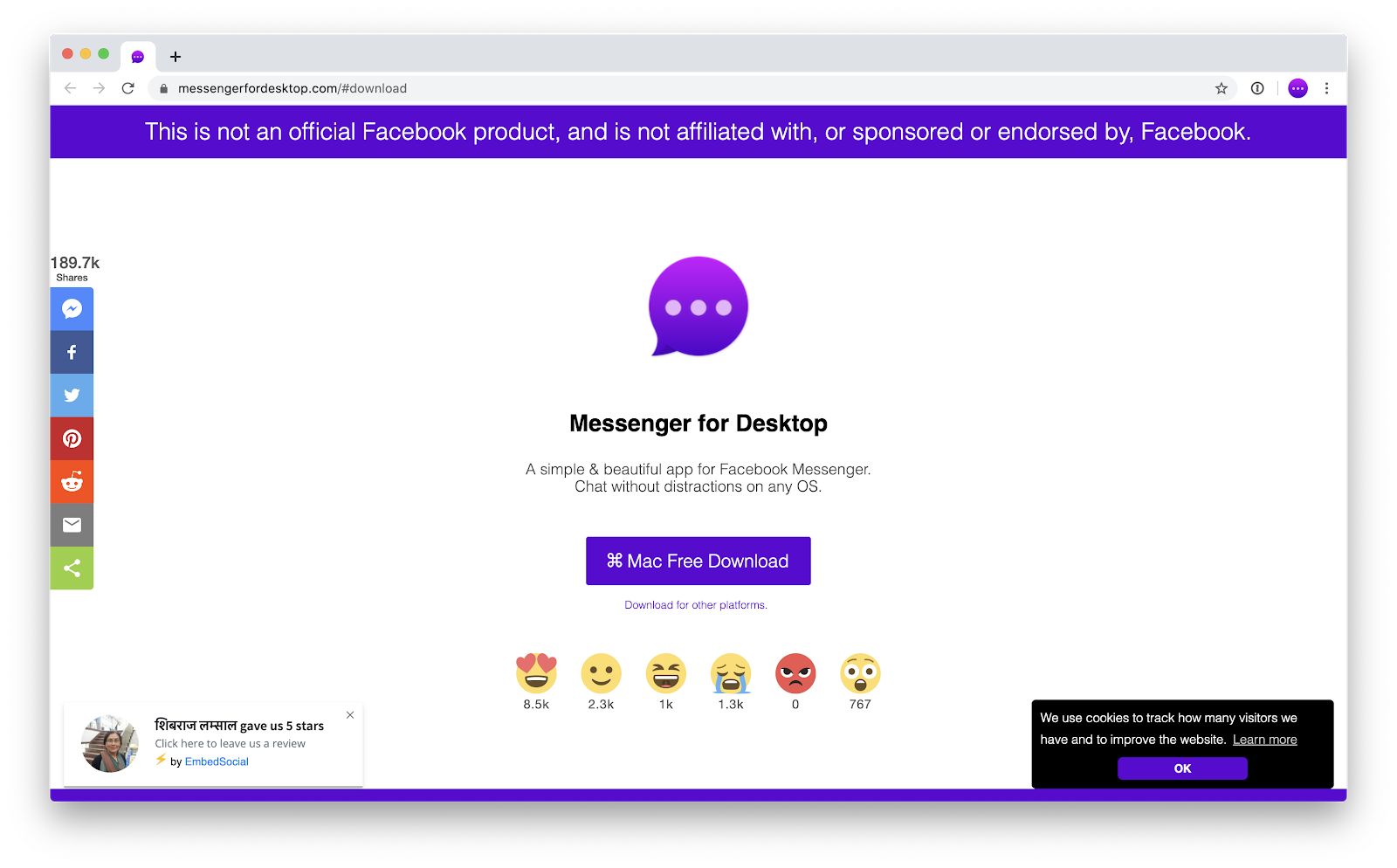Click the not-official Facebook product banner
Image resolution: width=1397 pixels, height=868 pixels.
[698, 132]
